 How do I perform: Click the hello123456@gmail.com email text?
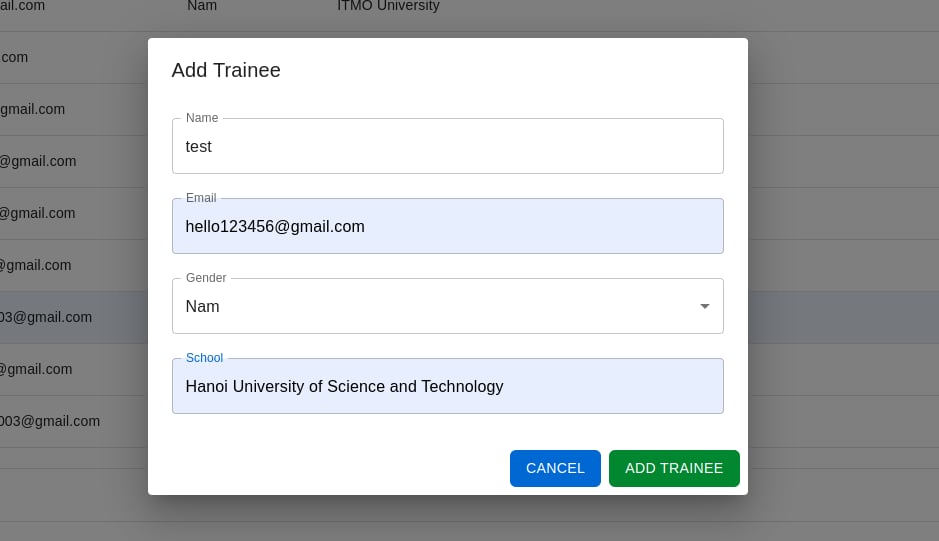(275, 226)
